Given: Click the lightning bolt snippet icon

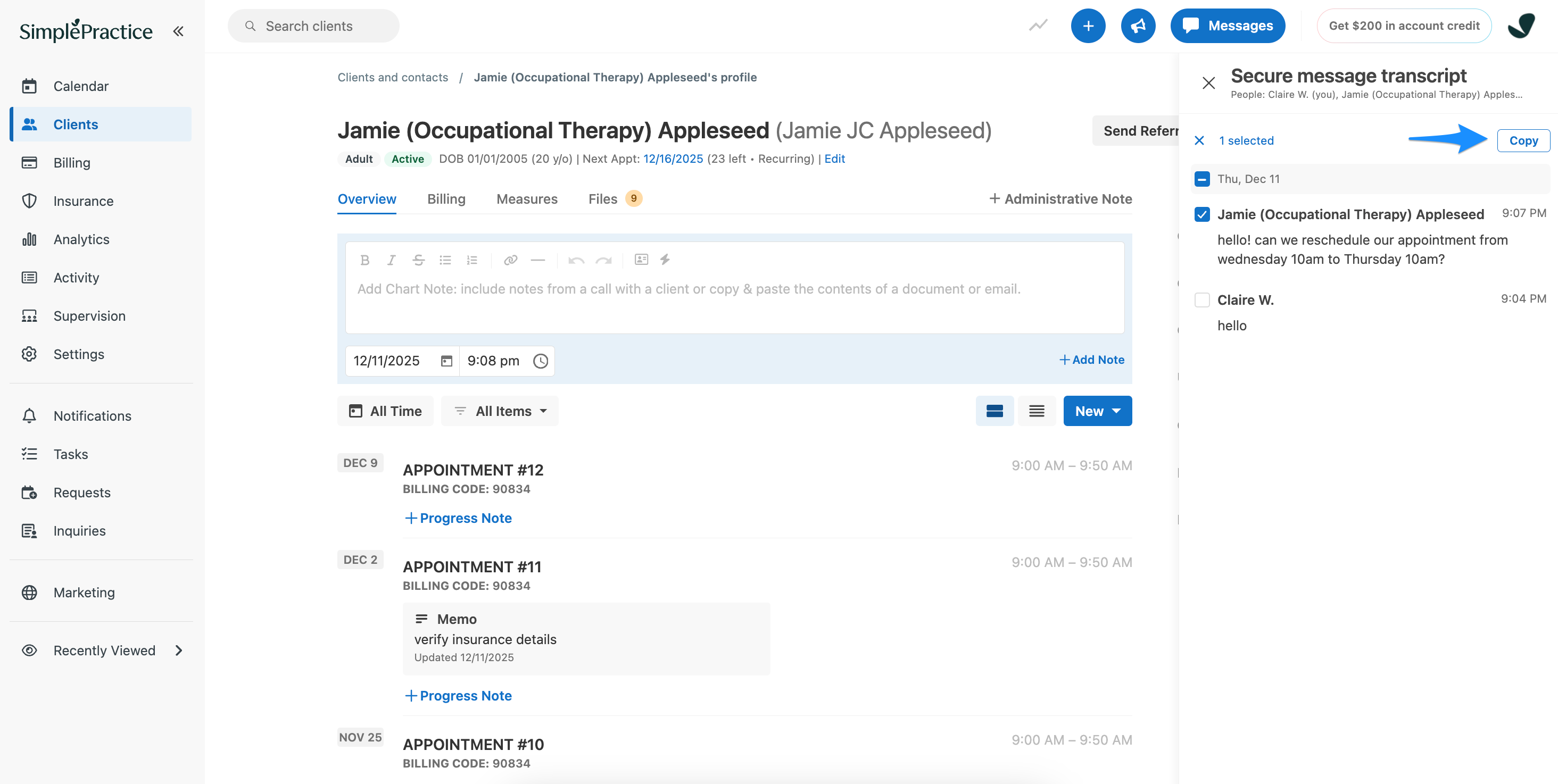Looking at the screenshot, I should (x=665, y=260).
